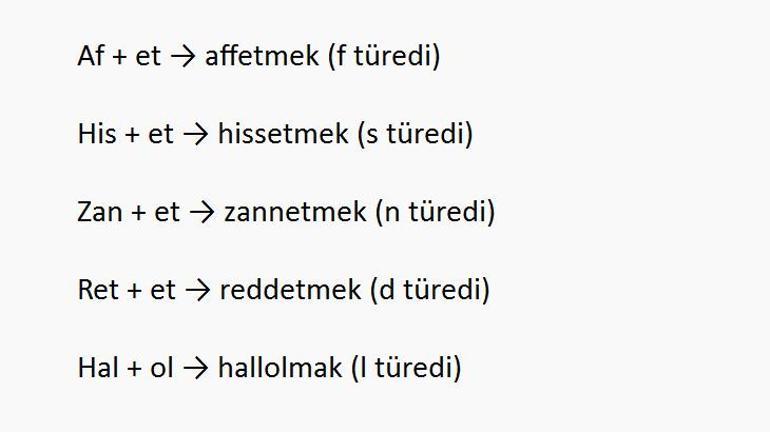Viewport: 770px width, 432px height.
Task: Click the arrow before "affetmek"
Action: 182,56
